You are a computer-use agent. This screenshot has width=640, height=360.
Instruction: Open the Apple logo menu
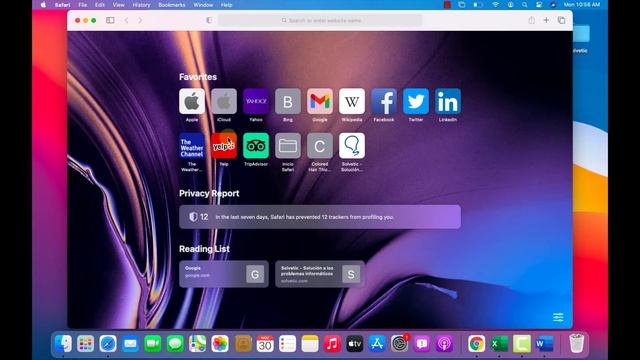pyautogui.click(x=43, y=5)
